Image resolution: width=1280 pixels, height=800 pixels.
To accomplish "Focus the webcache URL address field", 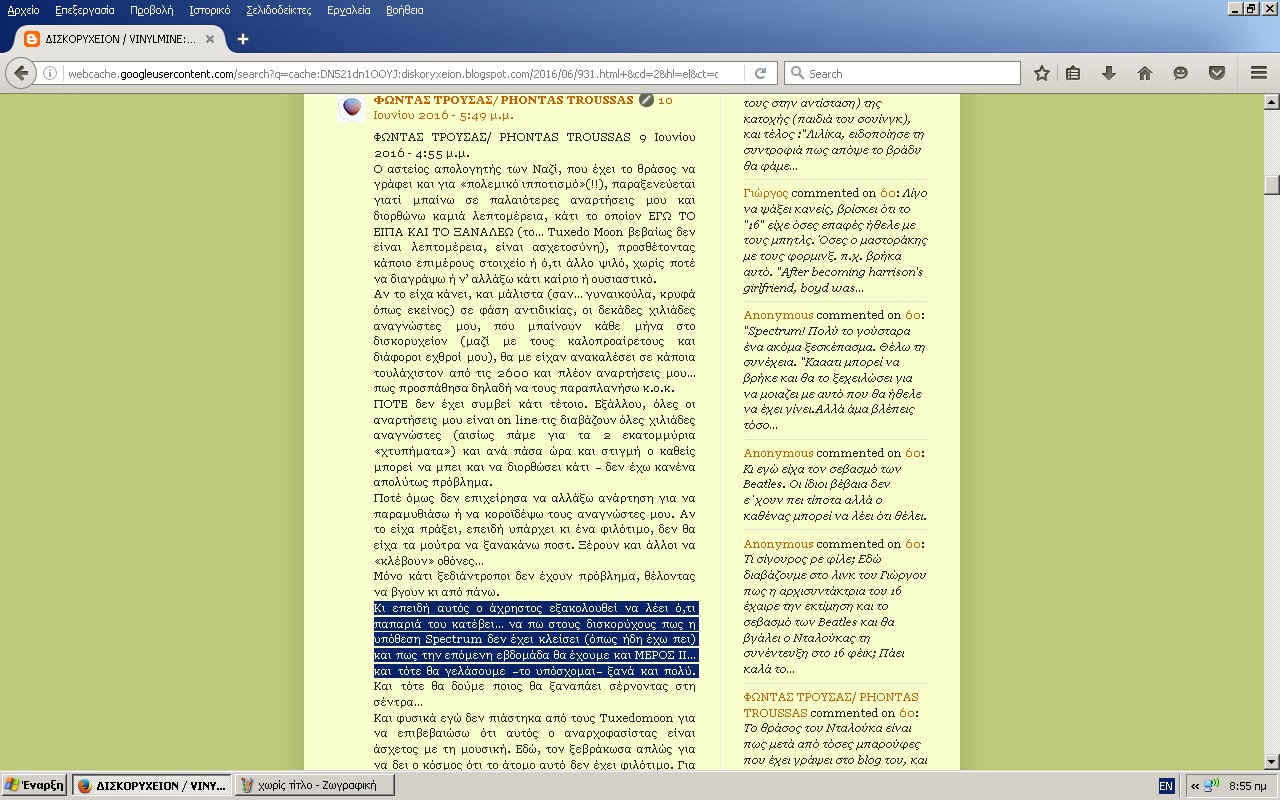I will pyautogui.click(x=392, y=73).
